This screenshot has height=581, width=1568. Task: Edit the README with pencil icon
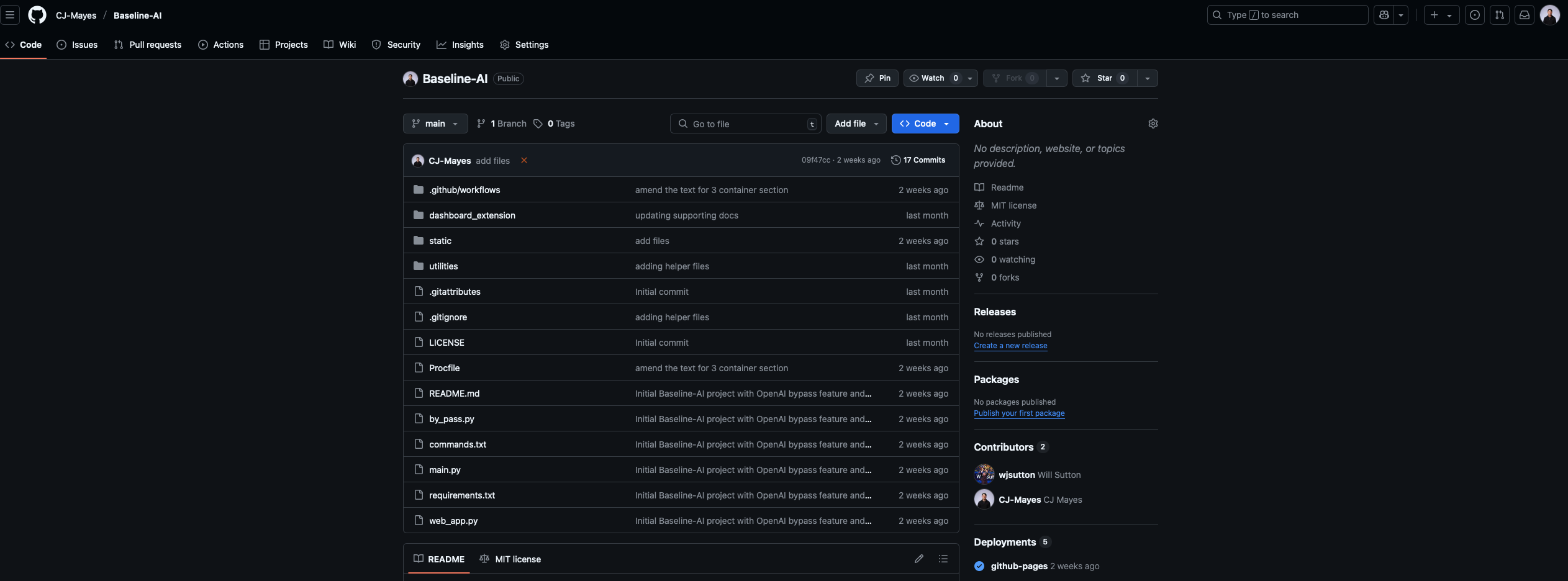click(919, 559)
